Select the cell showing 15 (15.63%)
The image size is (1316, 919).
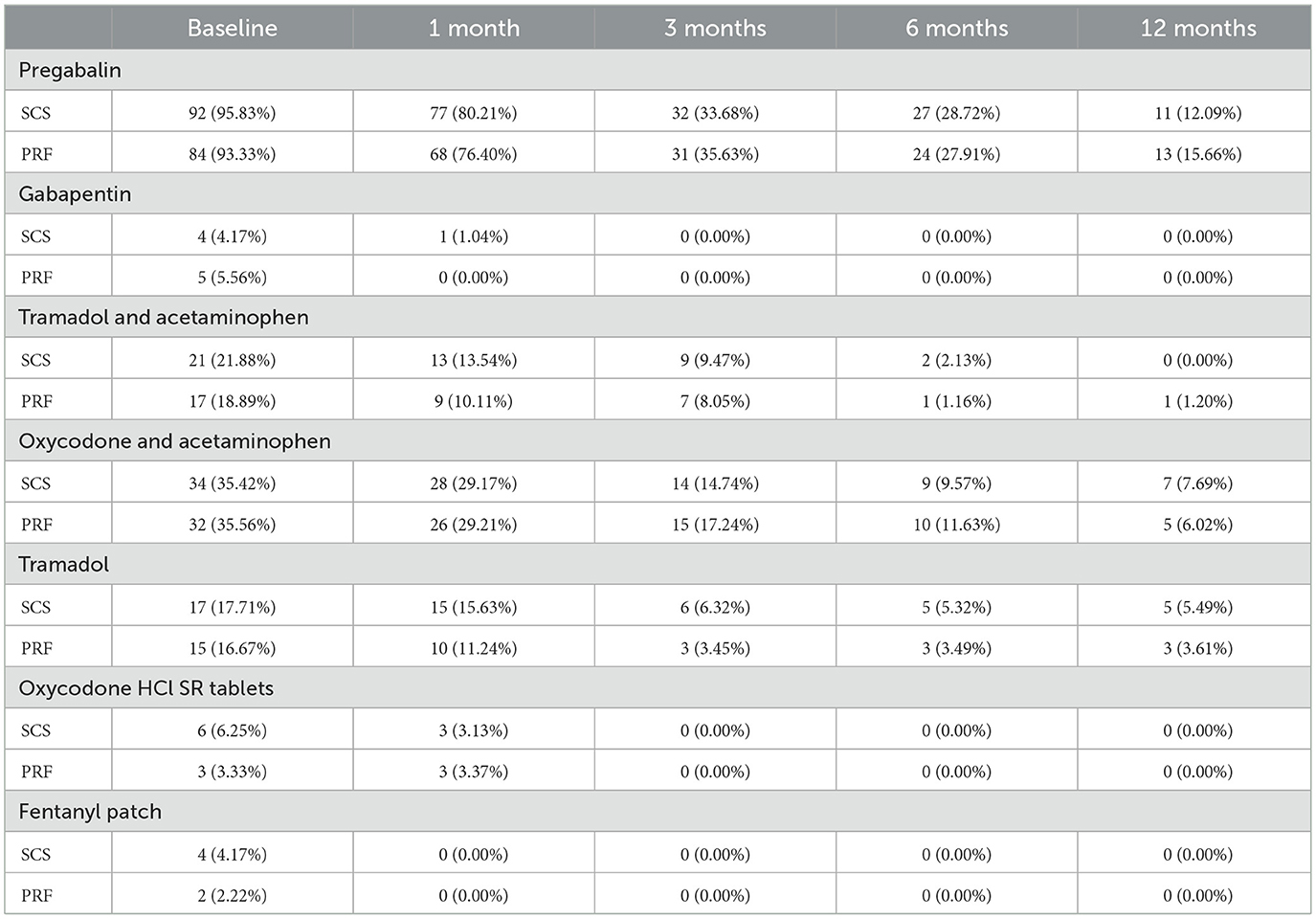(473, 607)
